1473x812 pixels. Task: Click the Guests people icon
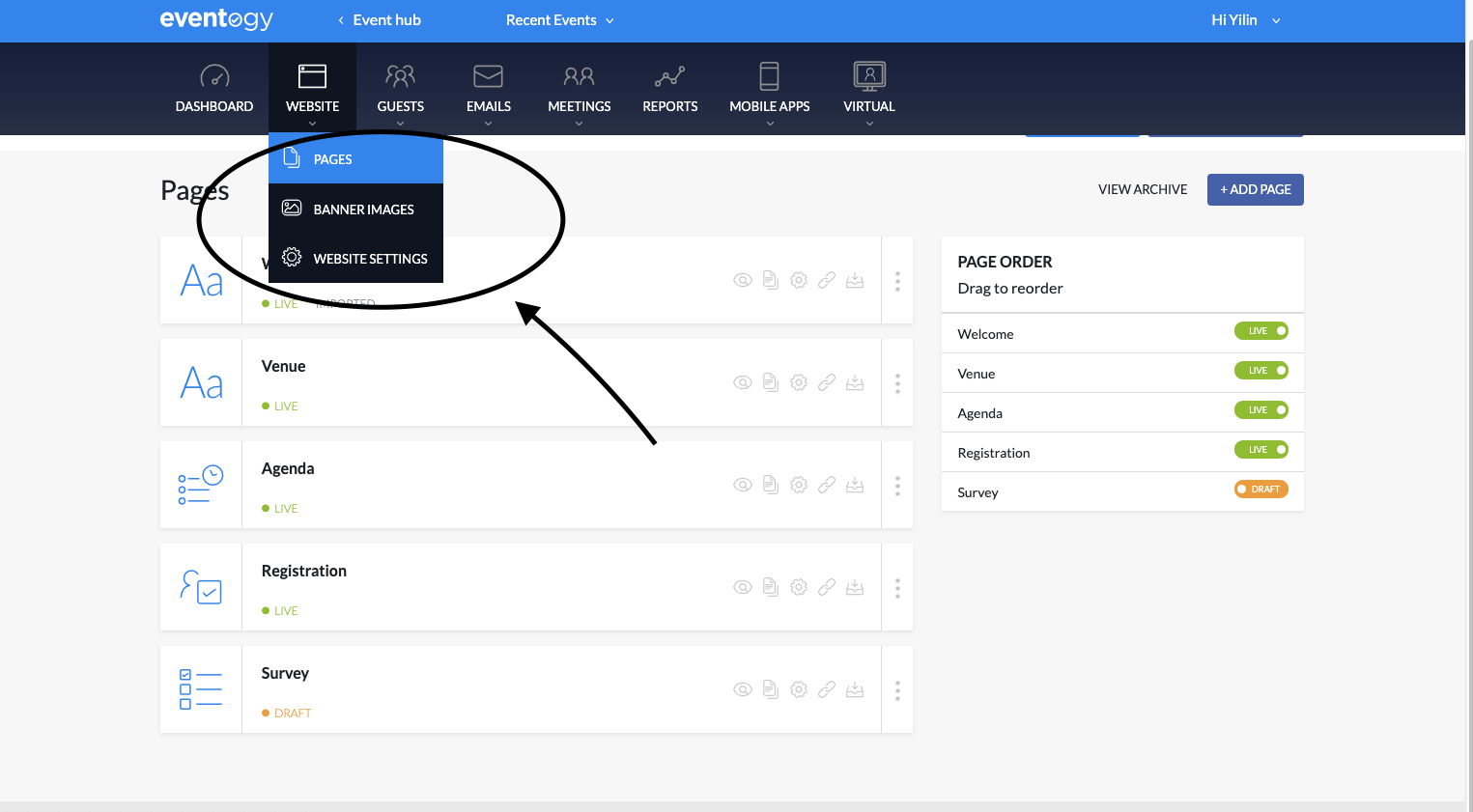pyautogui.click(x=400, y=76)
